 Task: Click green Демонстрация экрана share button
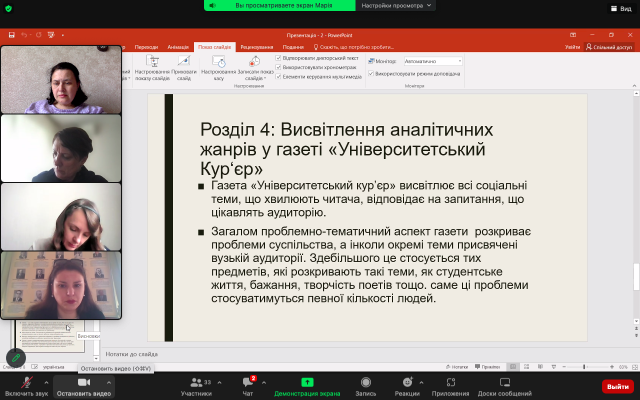pyautogui.click(x=307, y=386)
